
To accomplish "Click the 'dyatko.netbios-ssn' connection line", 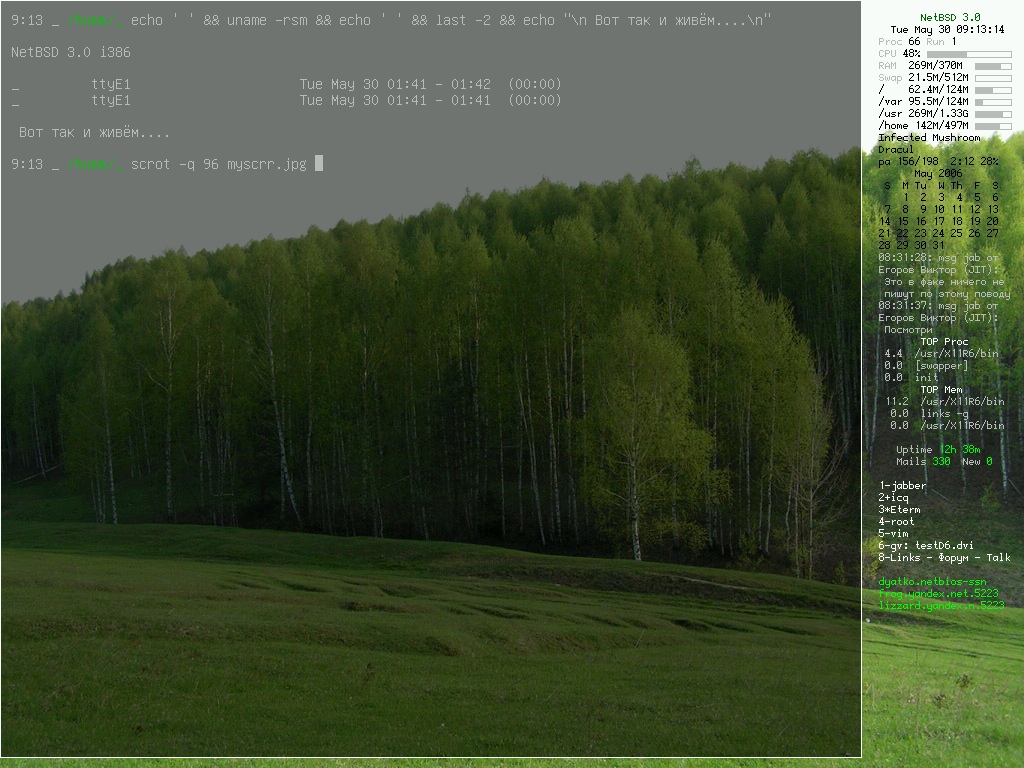I will click(x=933, y=581).
